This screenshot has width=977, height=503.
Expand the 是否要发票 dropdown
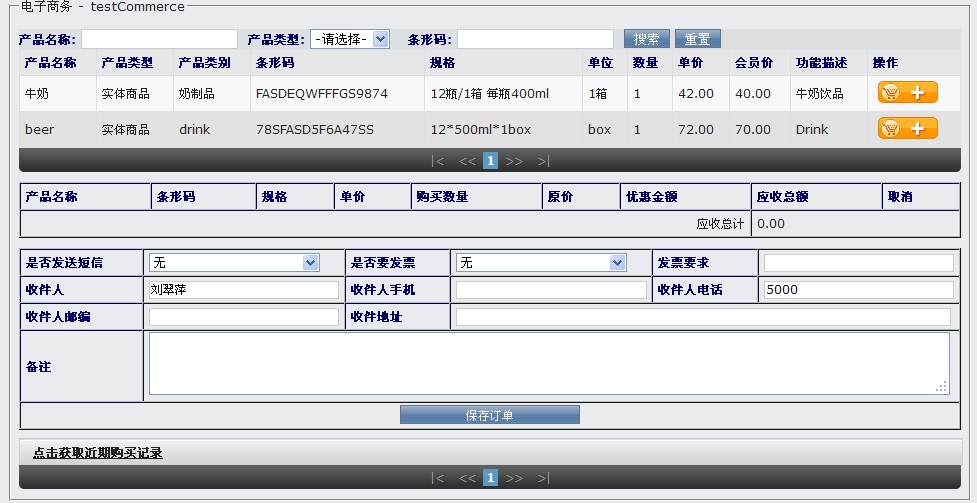pos(540,262)
